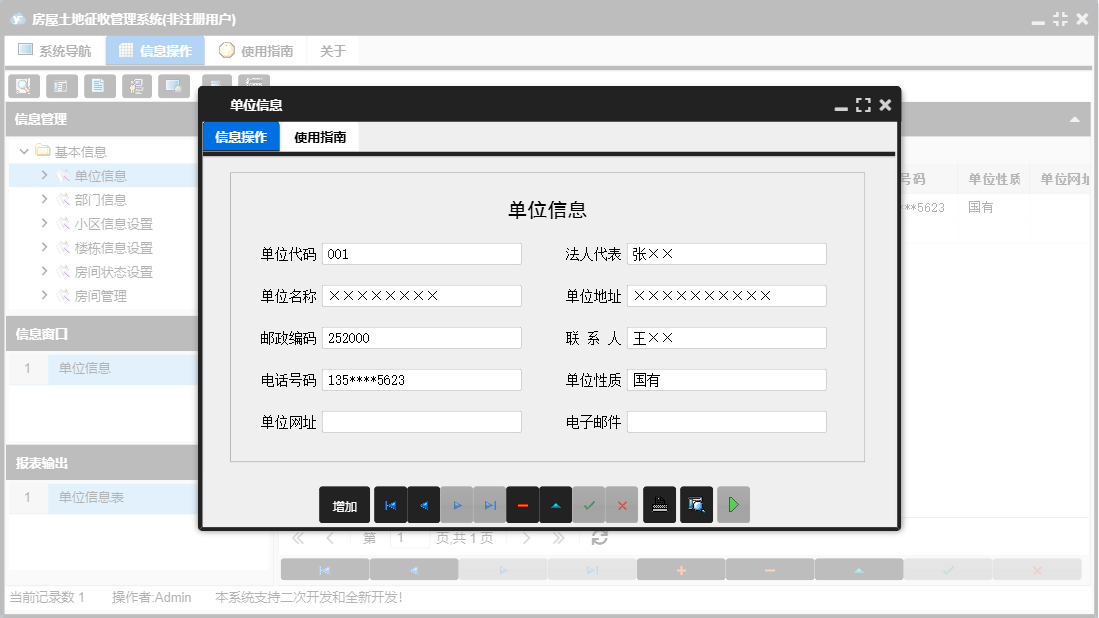Open print preview from the dialog toolbar
The width and height of the screenshot is (1099, 618).
tap(697, 505)
